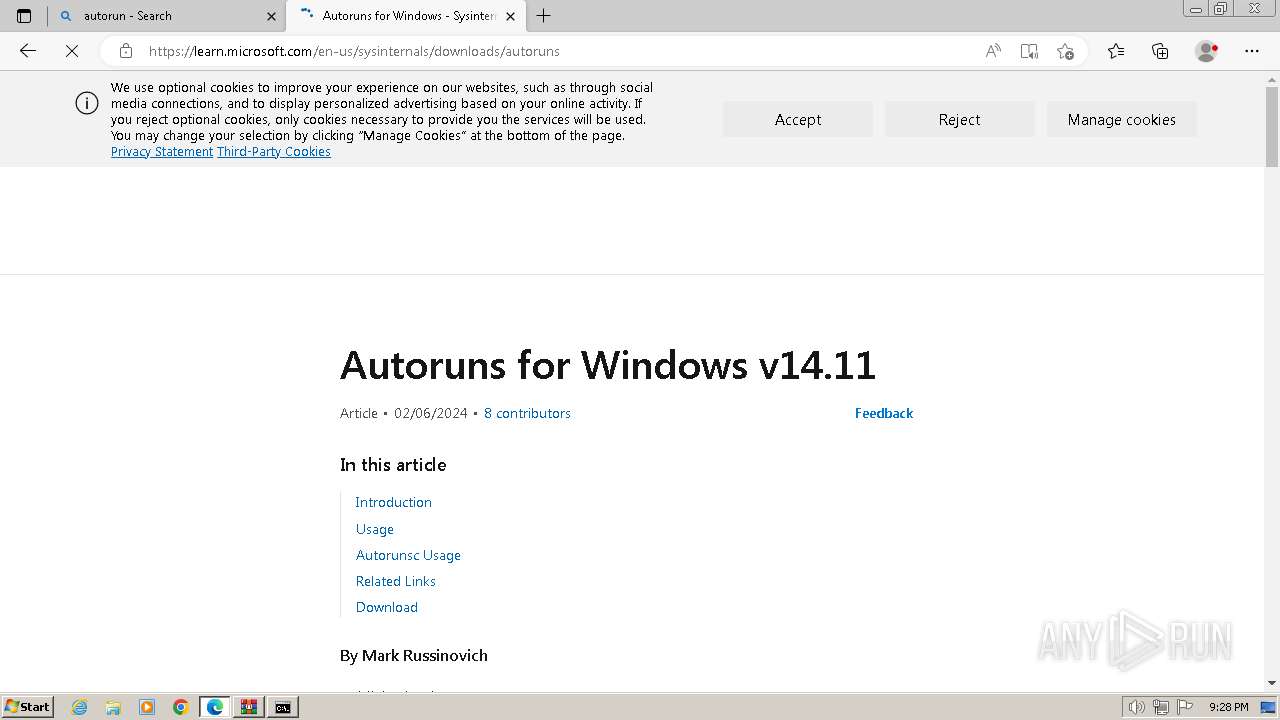Open the tab actions menu icon
1280x720 pixels.
(x=24, y=16)
